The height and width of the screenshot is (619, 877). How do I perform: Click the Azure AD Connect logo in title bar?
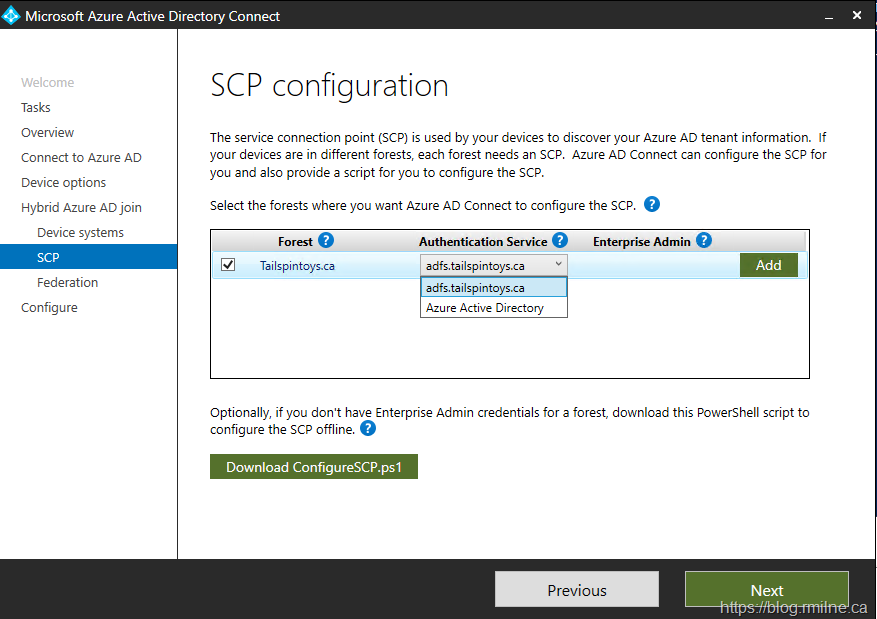click(x=12, y=15)
